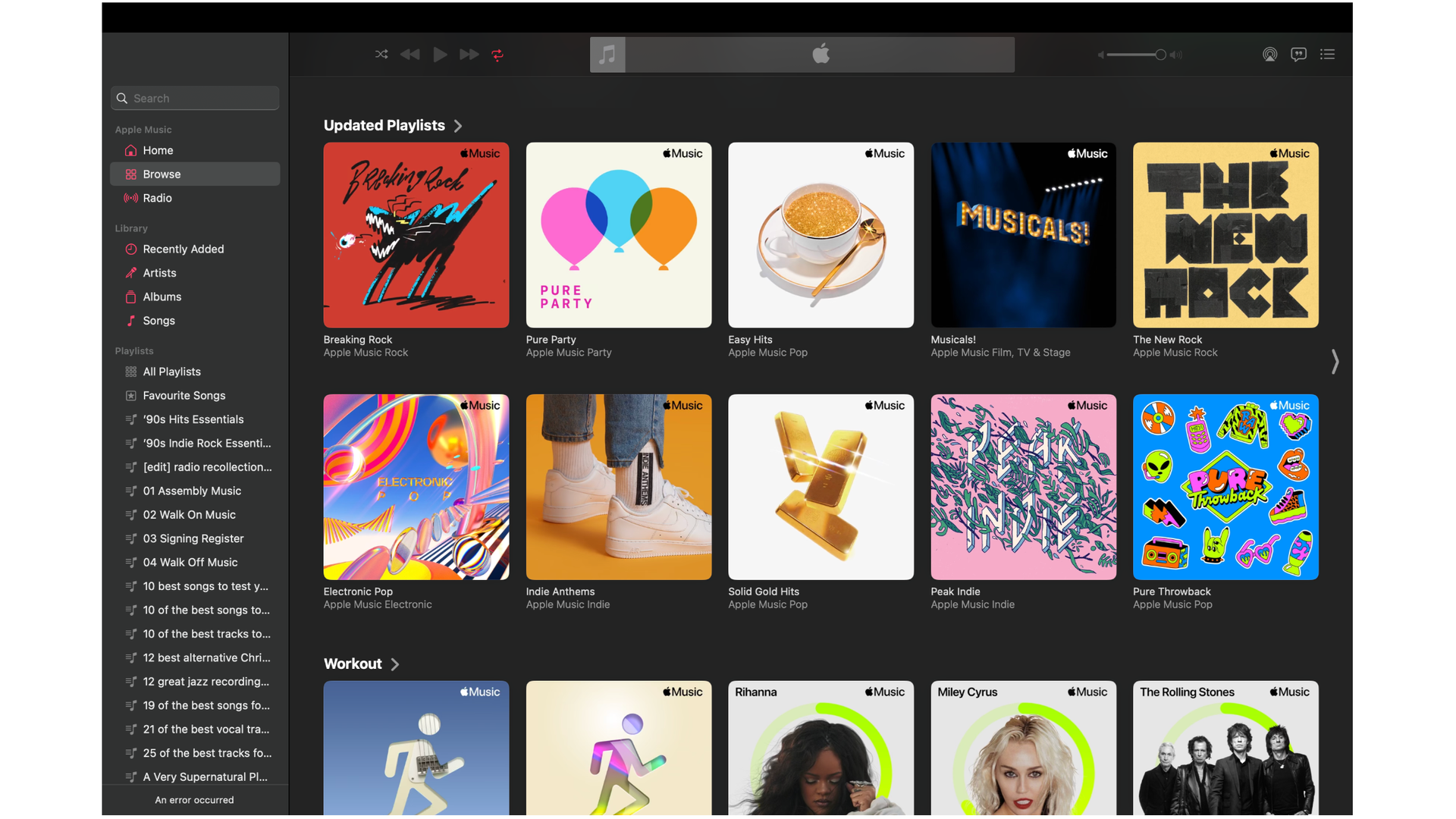
Task: Open the Up Next queue
Action: [1327, 54]
